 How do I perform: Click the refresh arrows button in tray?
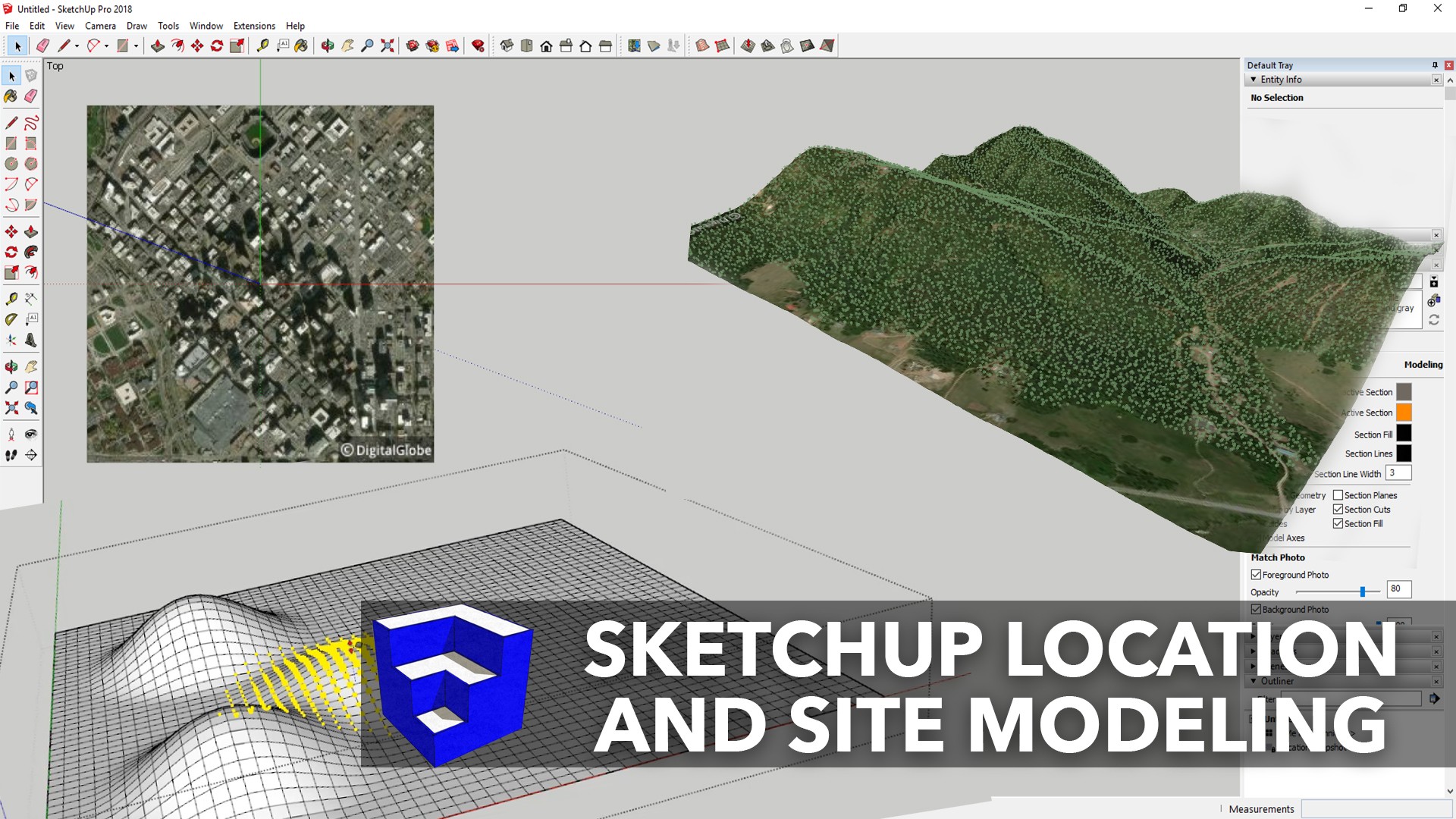1434,320
